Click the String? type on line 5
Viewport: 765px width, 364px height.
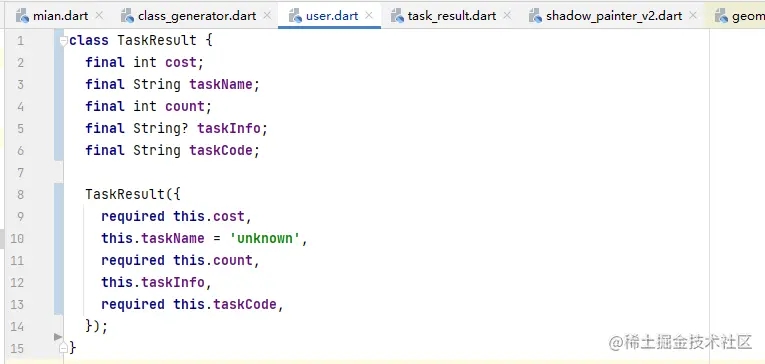coord(161,128)
